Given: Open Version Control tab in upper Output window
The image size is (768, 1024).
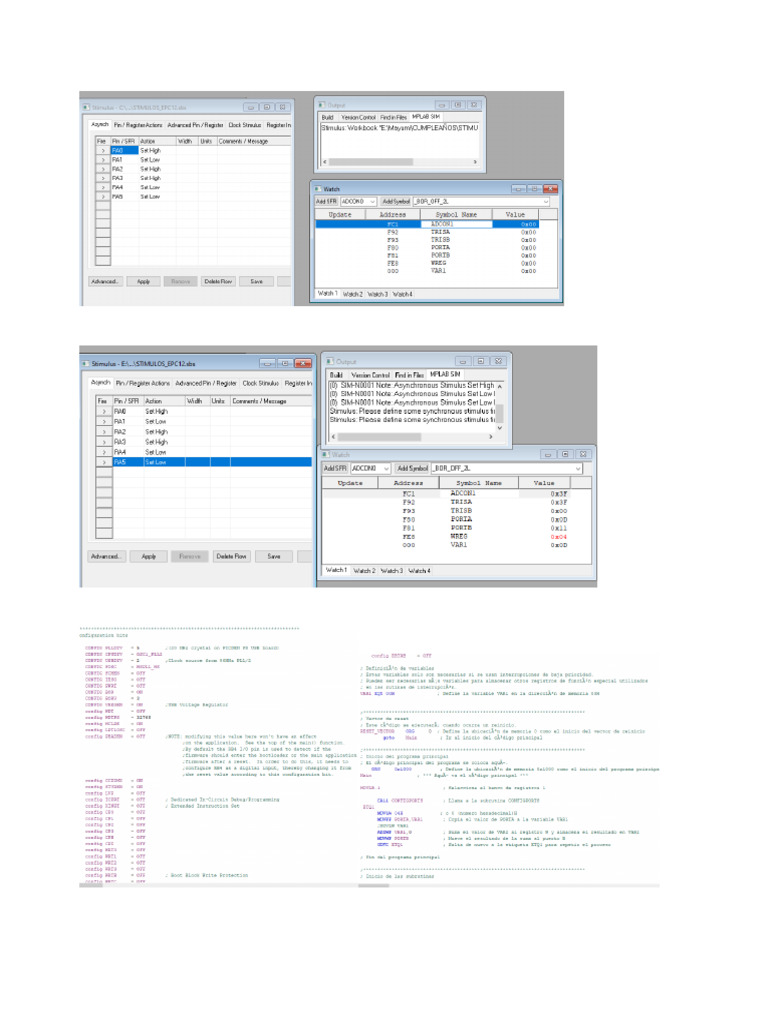Looking at the screenshot, I should click(x=359, y=118).
